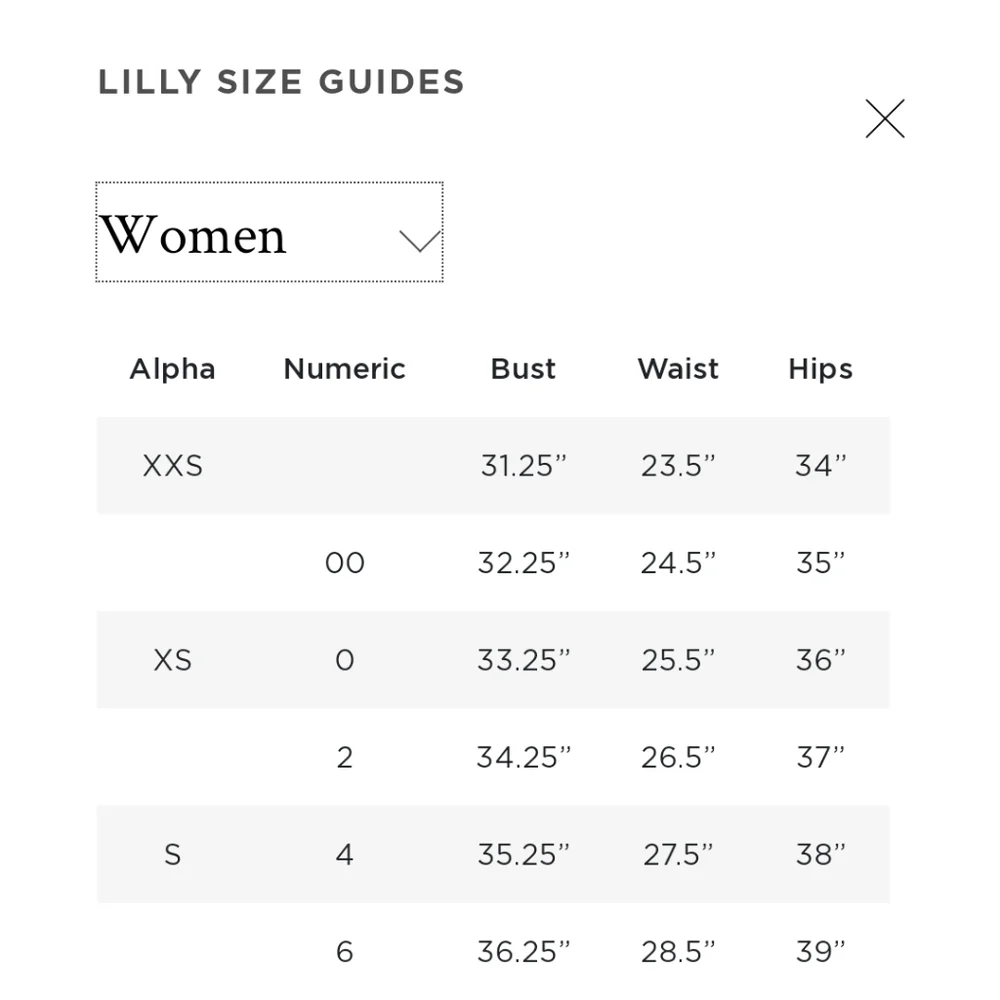Select the Alpha column header
This screenshot has height=1000, width=1000.
(172, 369)
